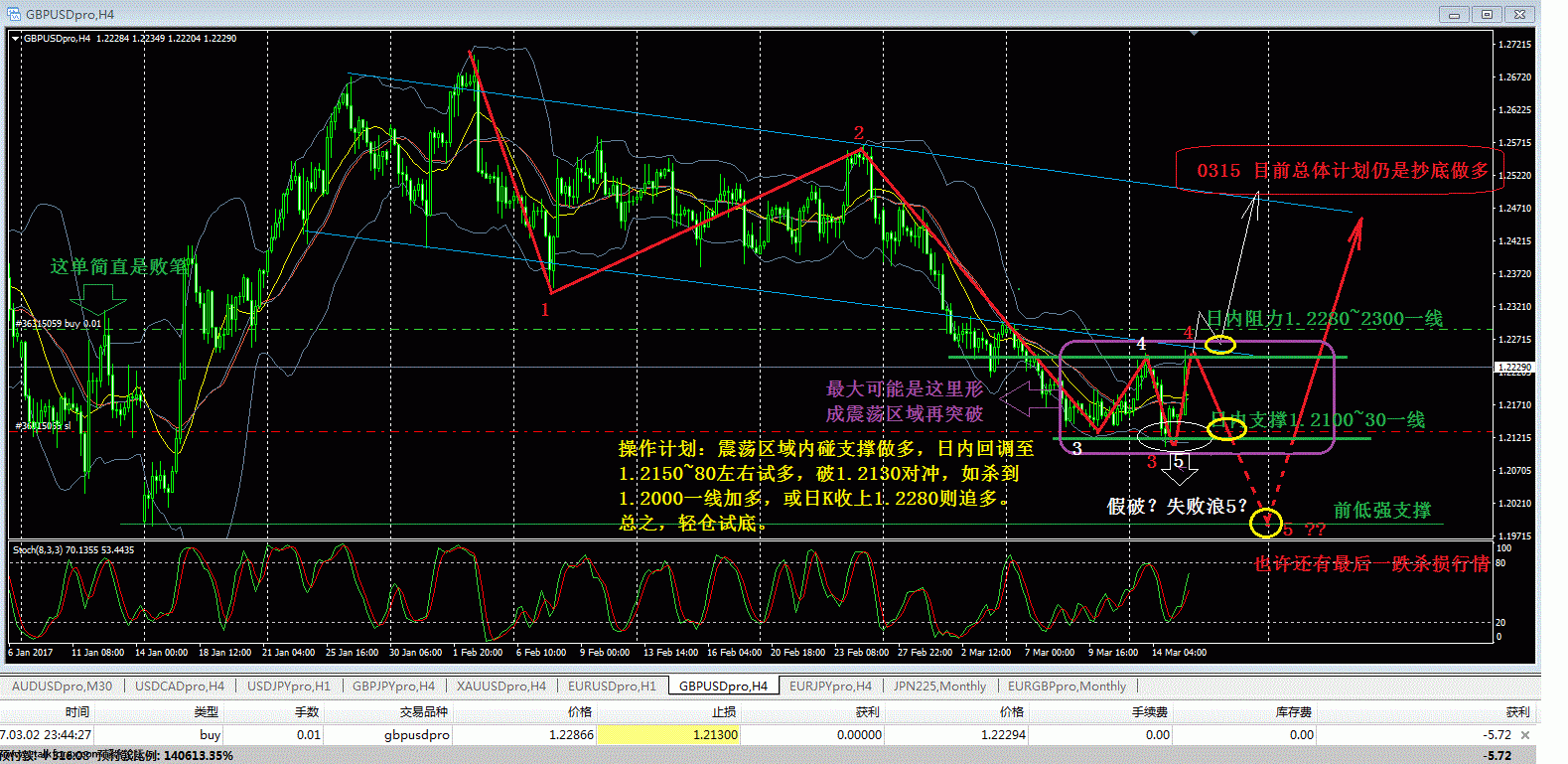Sort orders by the 时间 column header

pos(77,712)
